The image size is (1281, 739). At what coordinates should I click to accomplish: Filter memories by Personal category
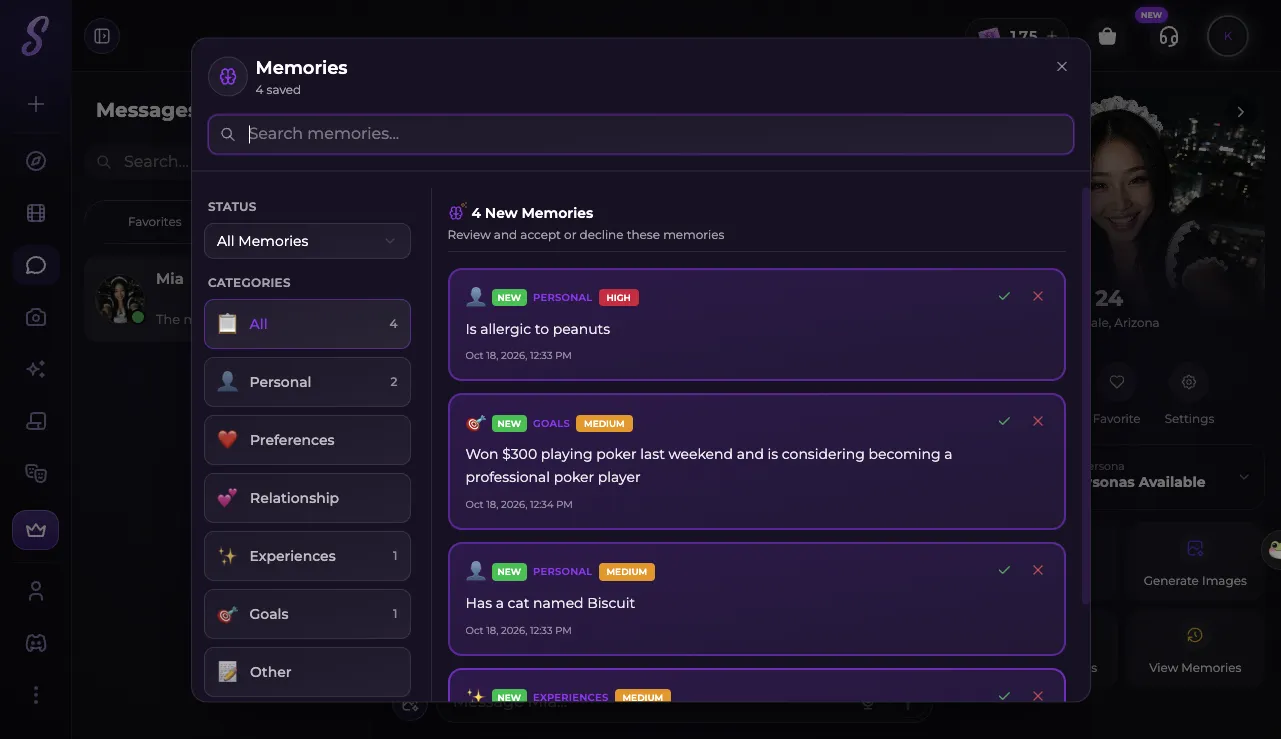click(x=307, y=382)
